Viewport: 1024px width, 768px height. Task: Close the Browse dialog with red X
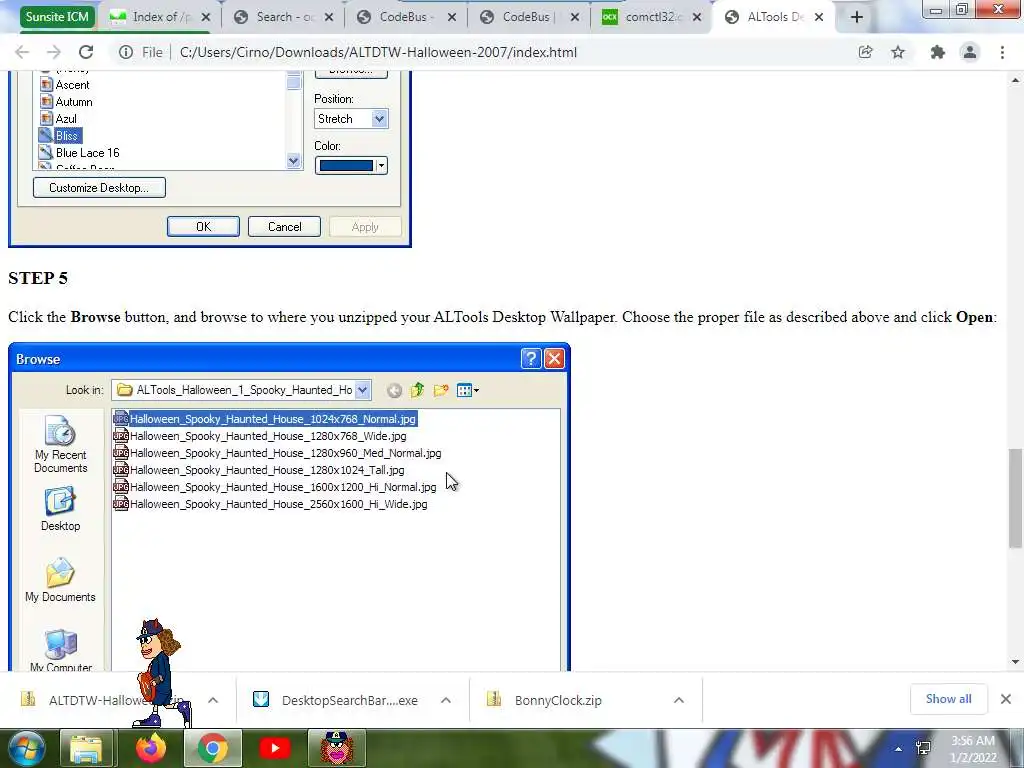click(554, 359)
